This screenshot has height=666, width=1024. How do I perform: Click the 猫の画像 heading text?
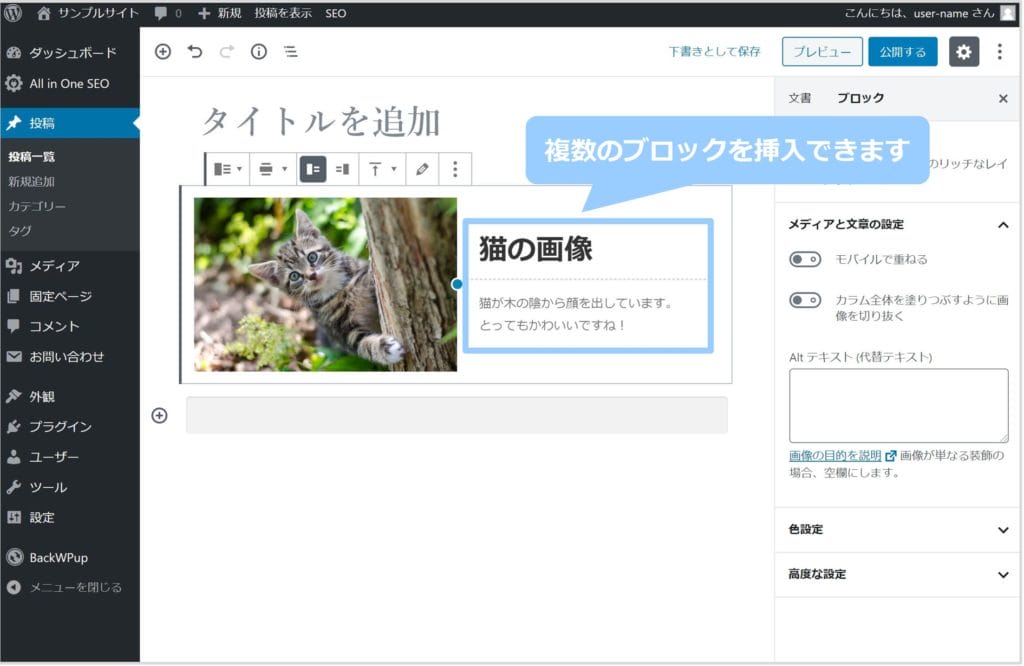pos(536,249)
